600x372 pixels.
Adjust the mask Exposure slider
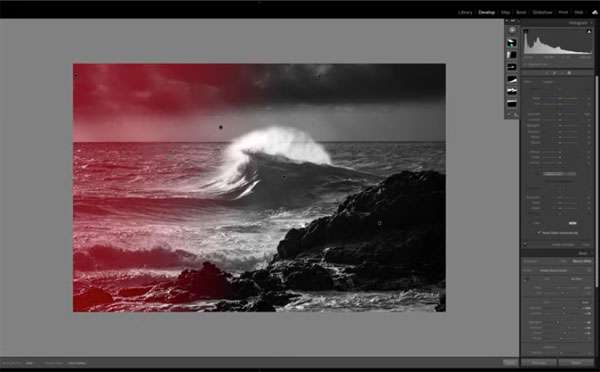(560, 114)
